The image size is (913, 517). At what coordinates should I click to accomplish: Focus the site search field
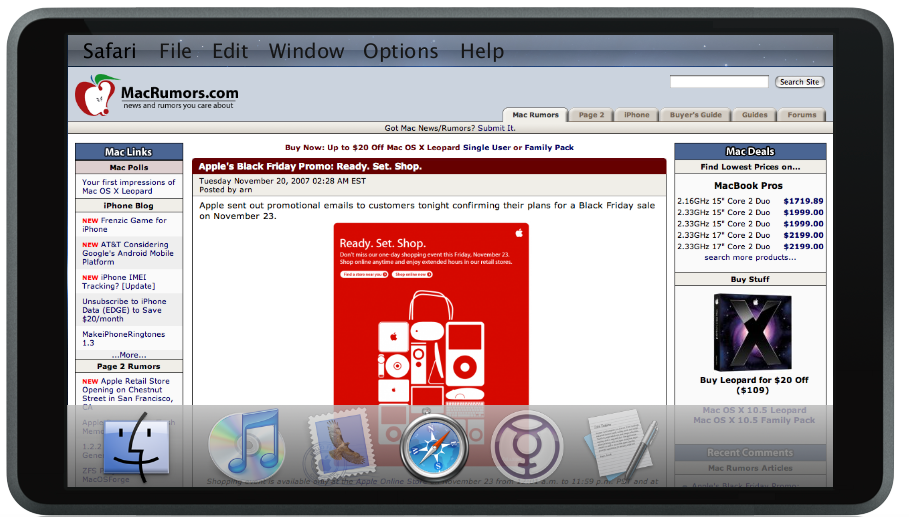(719, 82)
